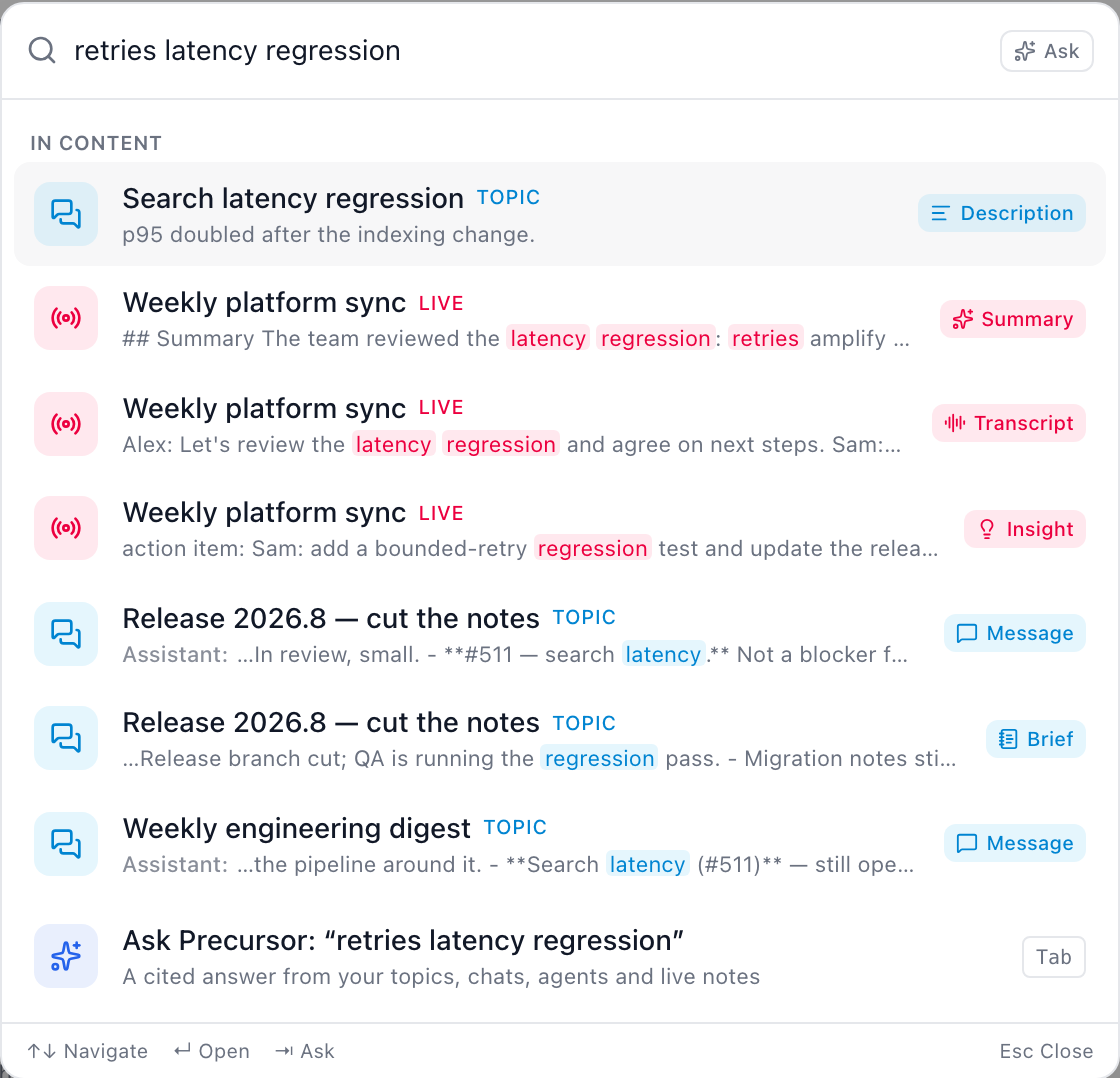The image size is (1120, 1078).
Task: Click the Open hint in the footer
Action: (211, 1051)
